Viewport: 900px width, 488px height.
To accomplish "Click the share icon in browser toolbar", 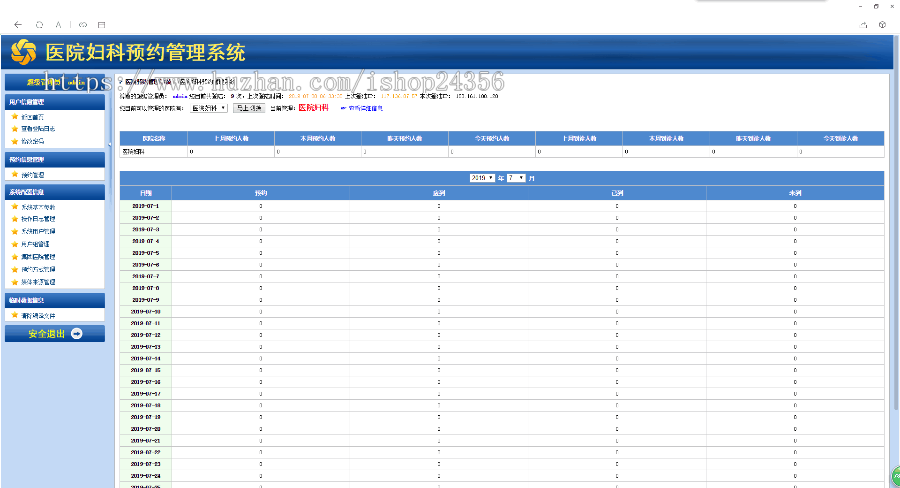I will point(863,25).
